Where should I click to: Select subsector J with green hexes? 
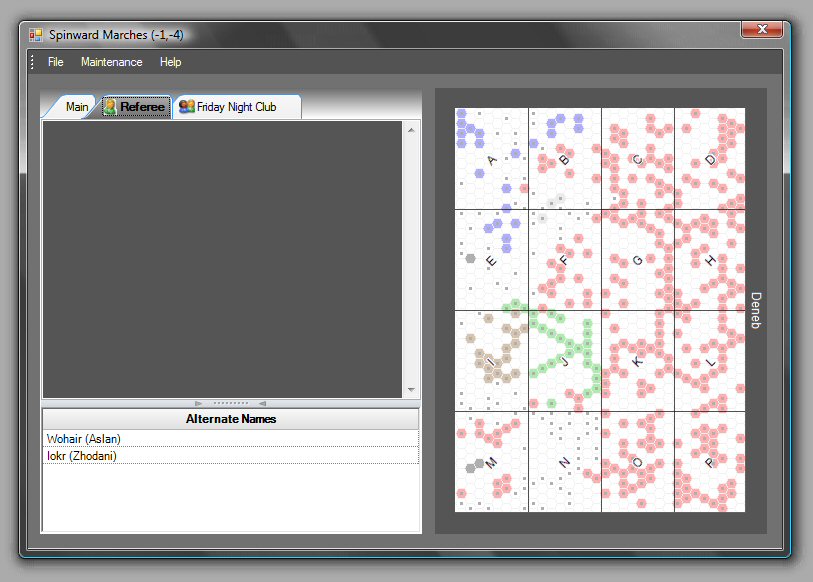point(564,361)
